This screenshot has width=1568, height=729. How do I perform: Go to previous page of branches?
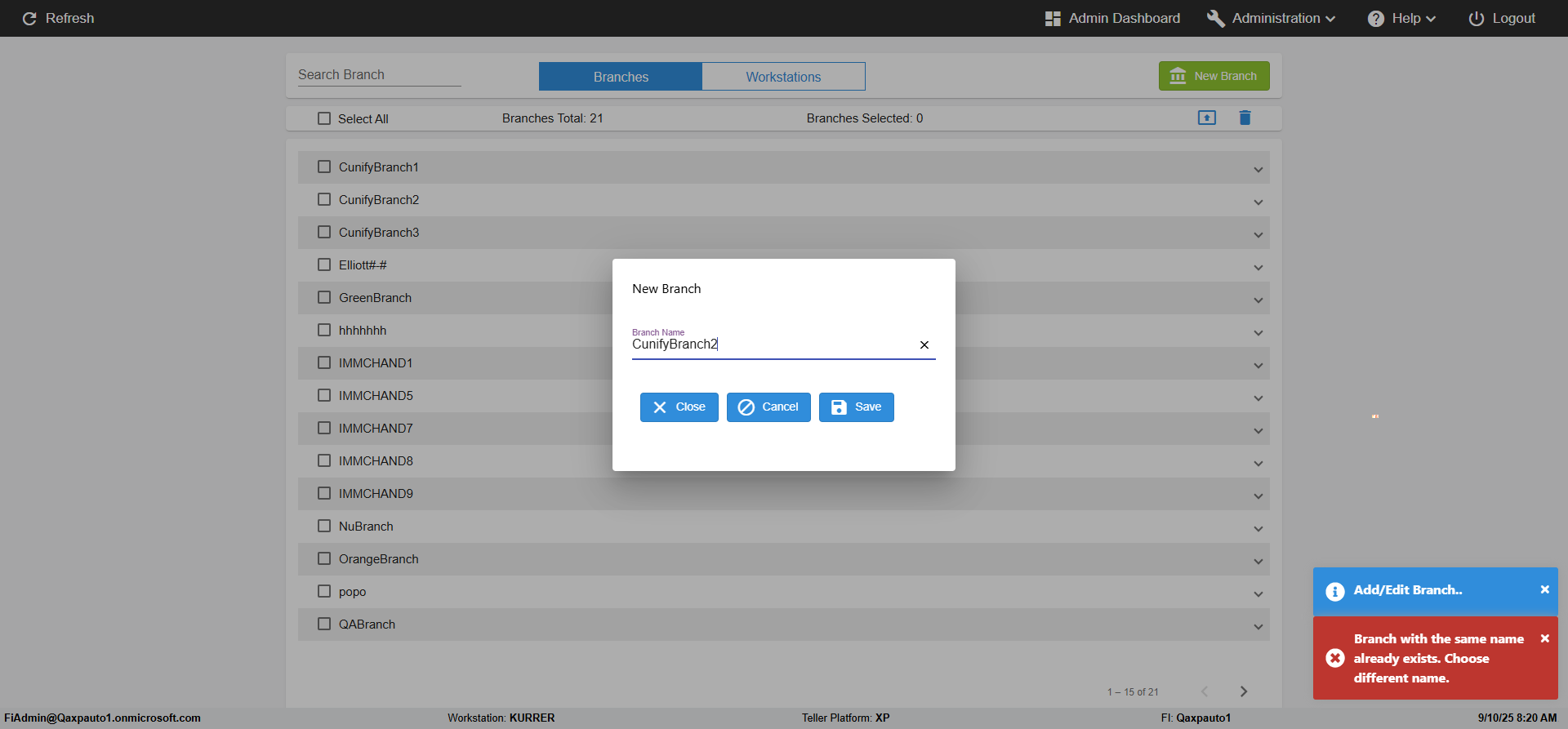(1205, 691)
